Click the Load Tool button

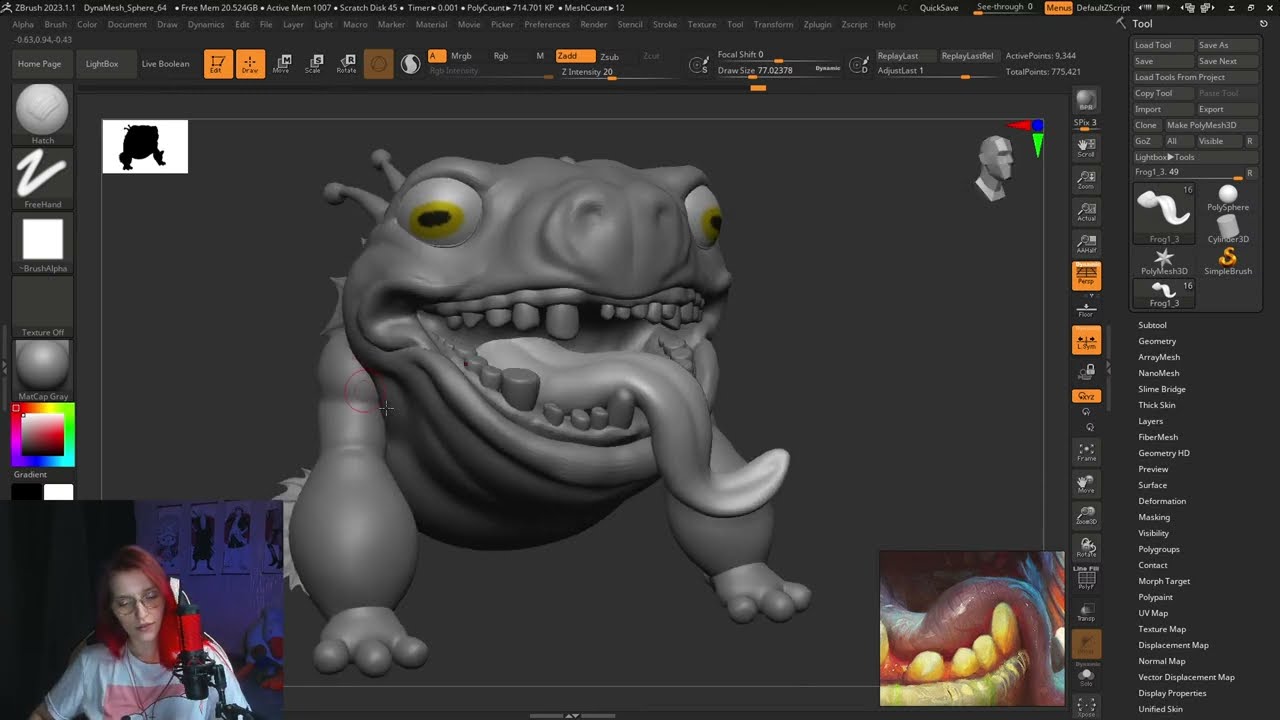(1164, 45)
